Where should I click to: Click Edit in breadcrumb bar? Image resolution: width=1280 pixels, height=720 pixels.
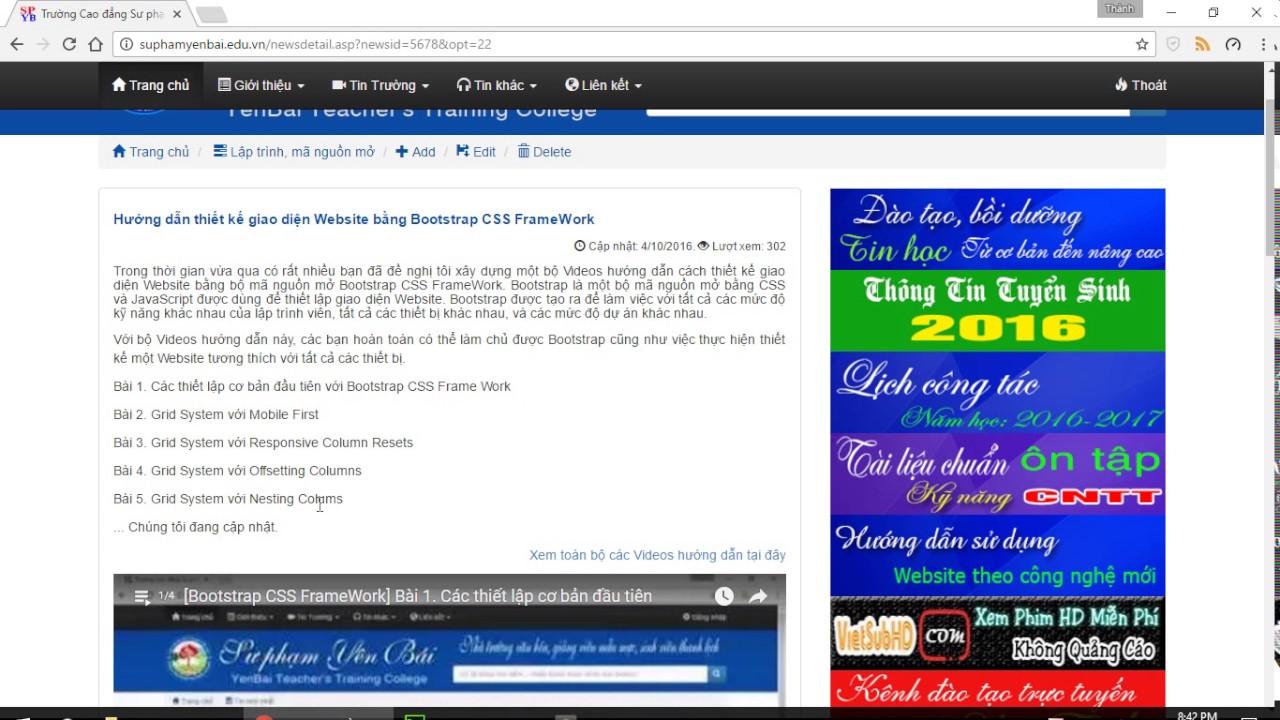[476, 152]
